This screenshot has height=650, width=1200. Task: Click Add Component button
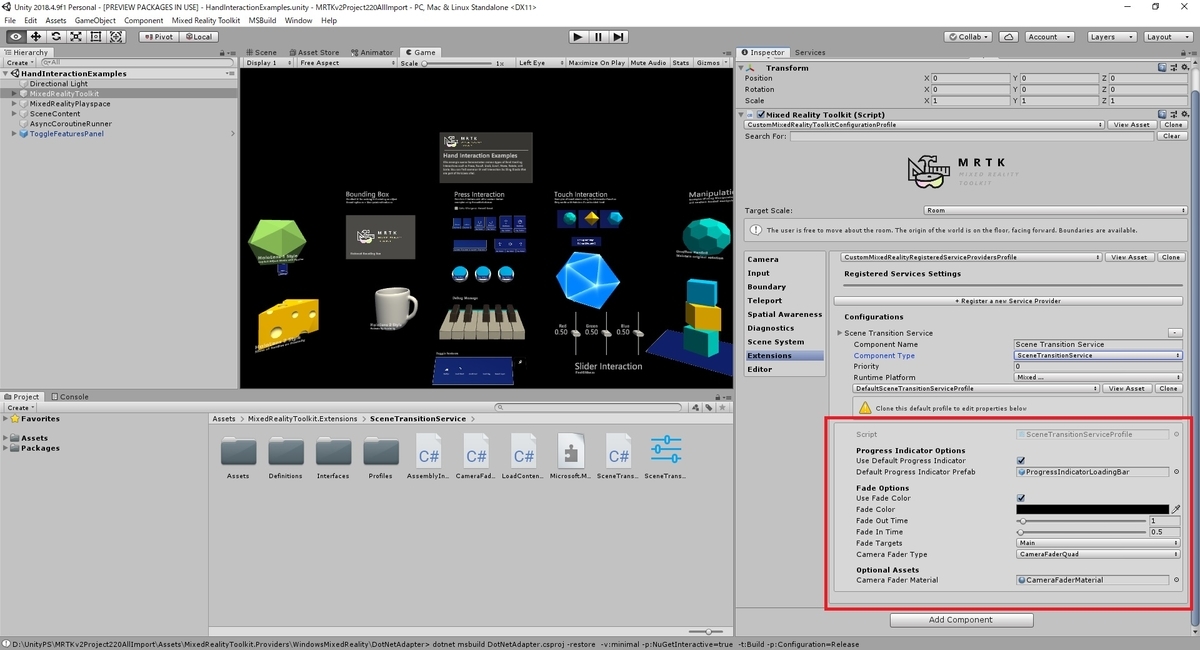961,619
